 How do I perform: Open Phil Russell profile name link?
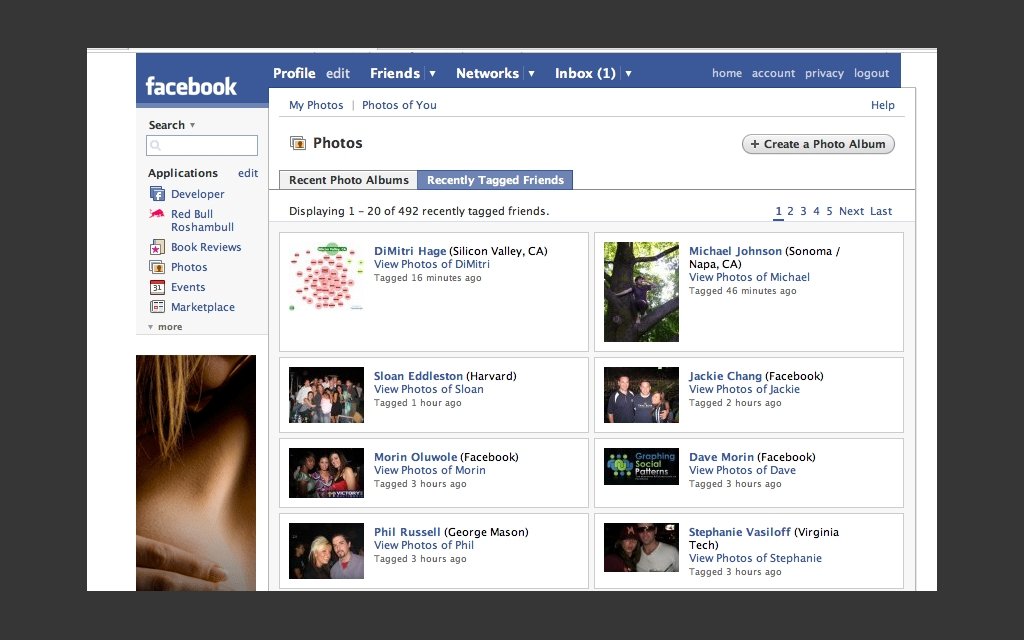[407, 532]
